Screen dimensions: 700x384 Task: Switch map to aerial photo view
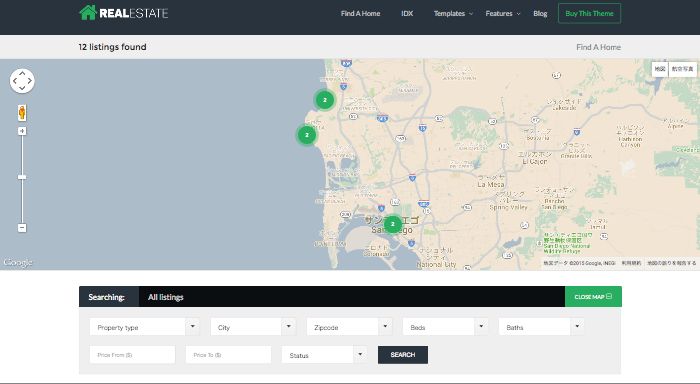click(683, 69)
